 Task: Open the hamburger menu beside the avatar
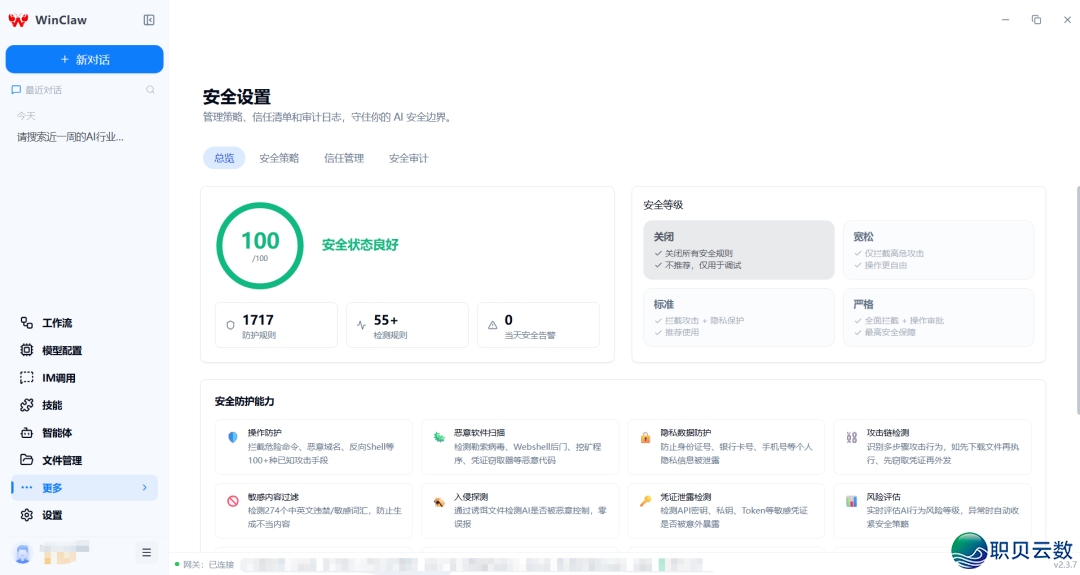tap(147, 552)
